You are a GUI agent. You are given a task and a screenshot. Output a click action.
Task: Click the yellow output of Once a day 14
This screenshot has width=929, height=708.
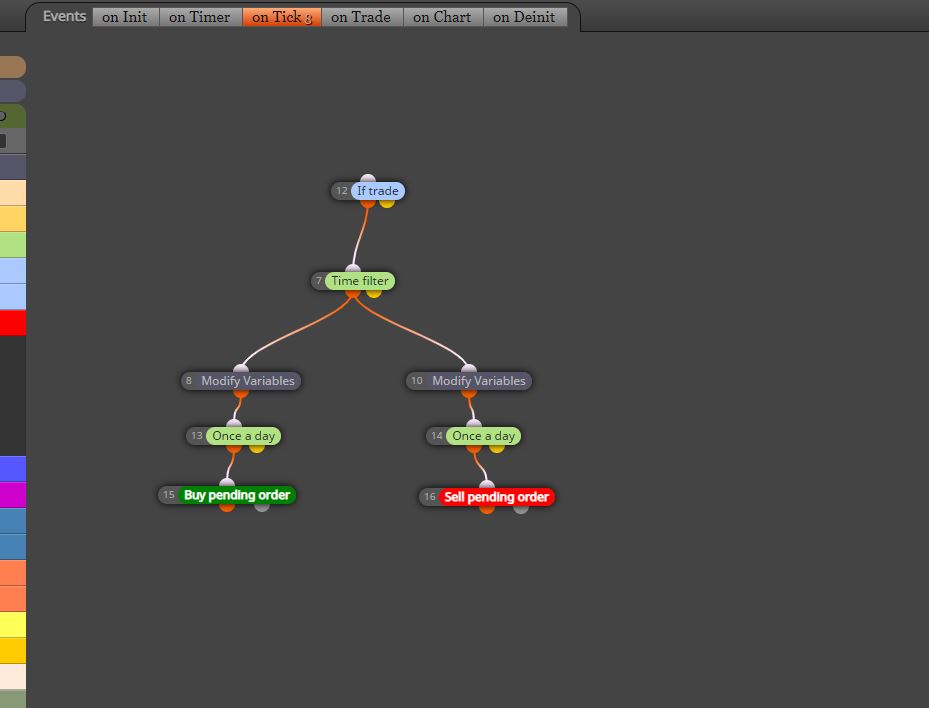coord(496,449)
